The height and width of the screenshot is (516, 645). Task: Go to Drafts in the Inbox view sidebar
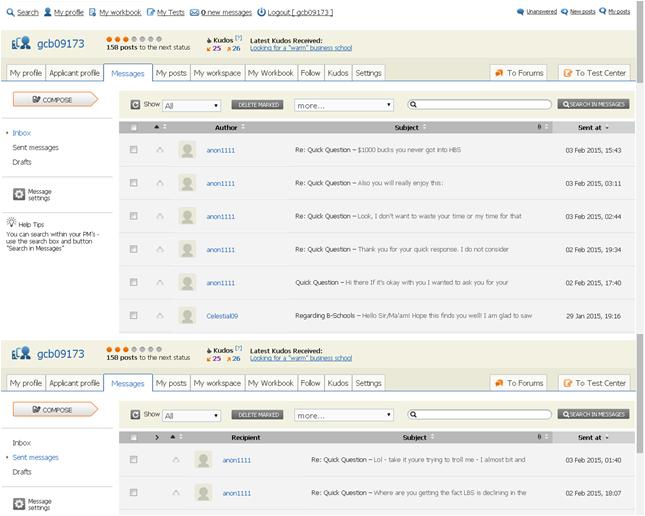(22, 162)
